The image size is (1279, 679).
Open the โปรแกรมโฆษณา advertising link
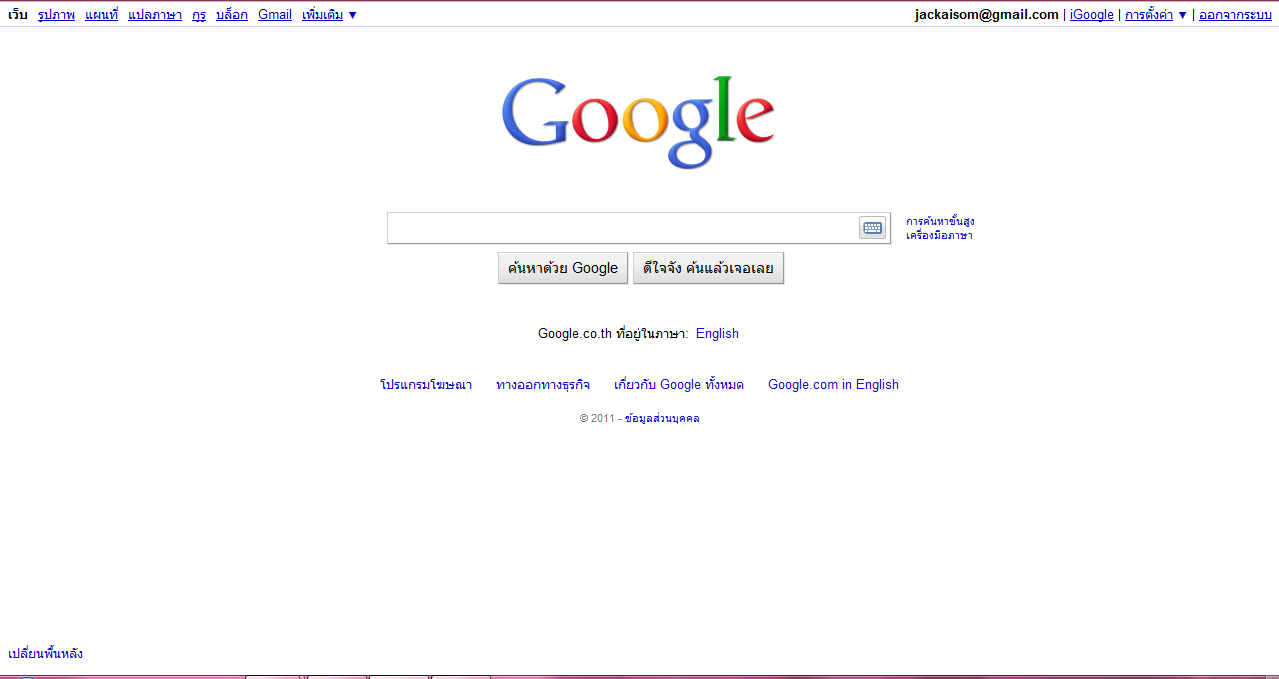click(x=426, y=385)
